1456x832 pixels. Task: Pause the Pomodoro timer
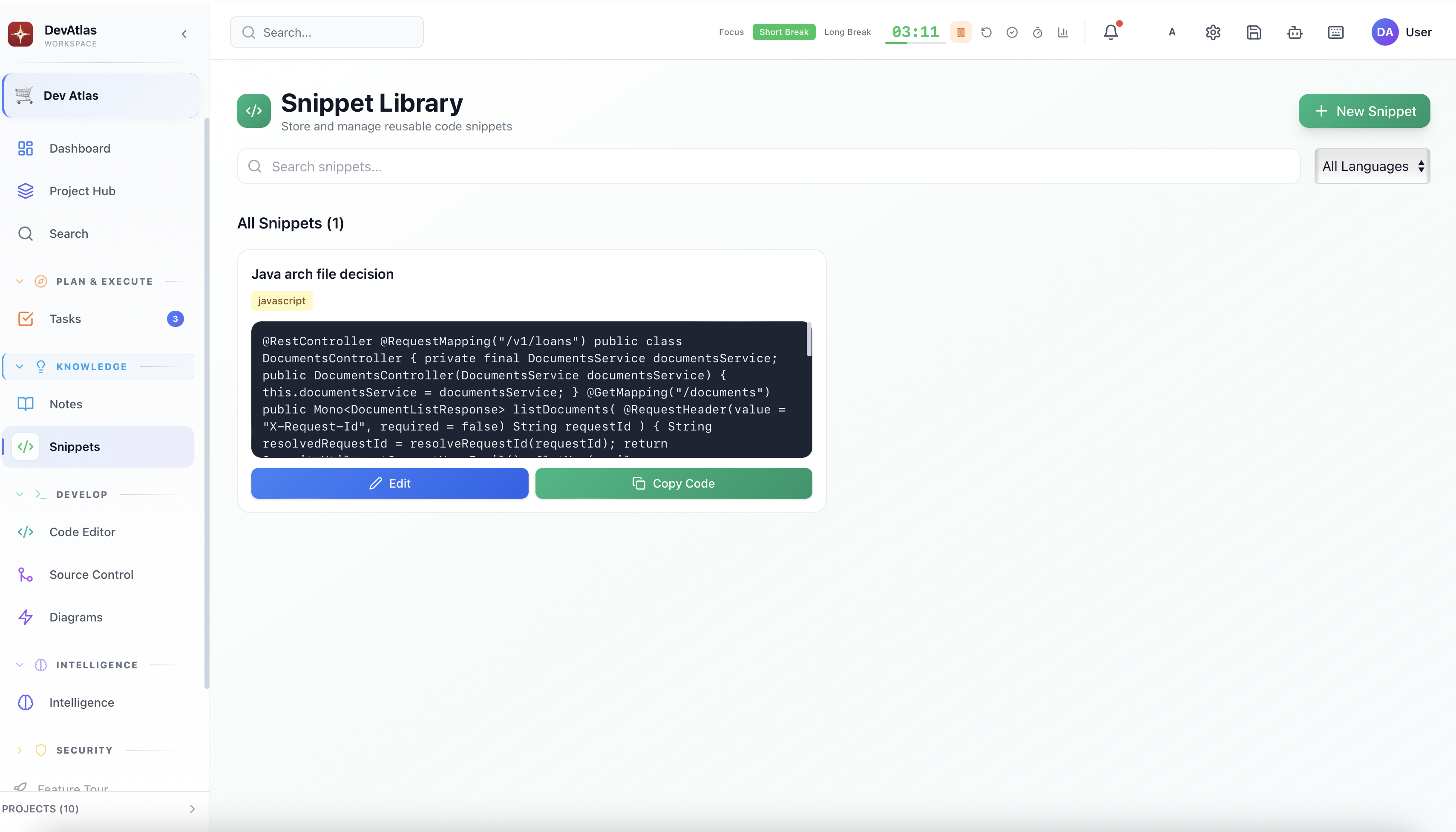tap(961, 32)
